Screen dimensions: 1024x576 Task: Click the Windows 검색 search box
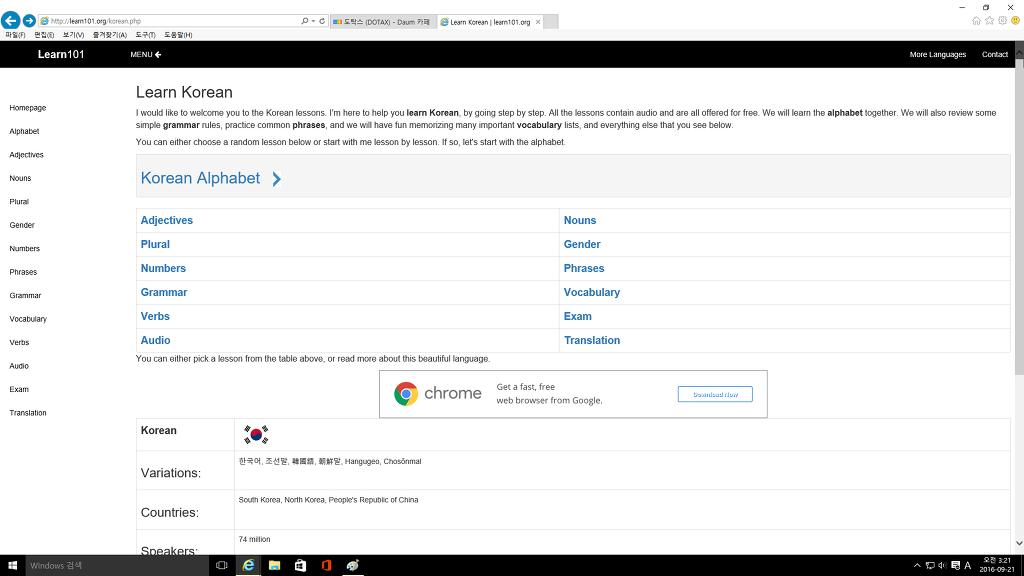[116, 566]
